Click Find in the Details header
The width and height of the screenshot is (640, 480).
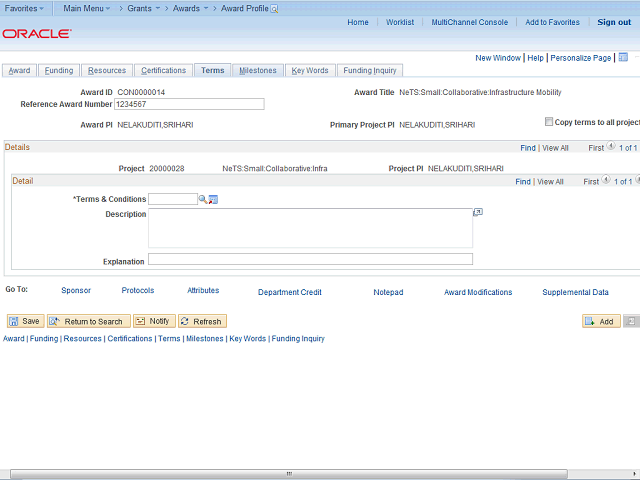pos(528,148)
